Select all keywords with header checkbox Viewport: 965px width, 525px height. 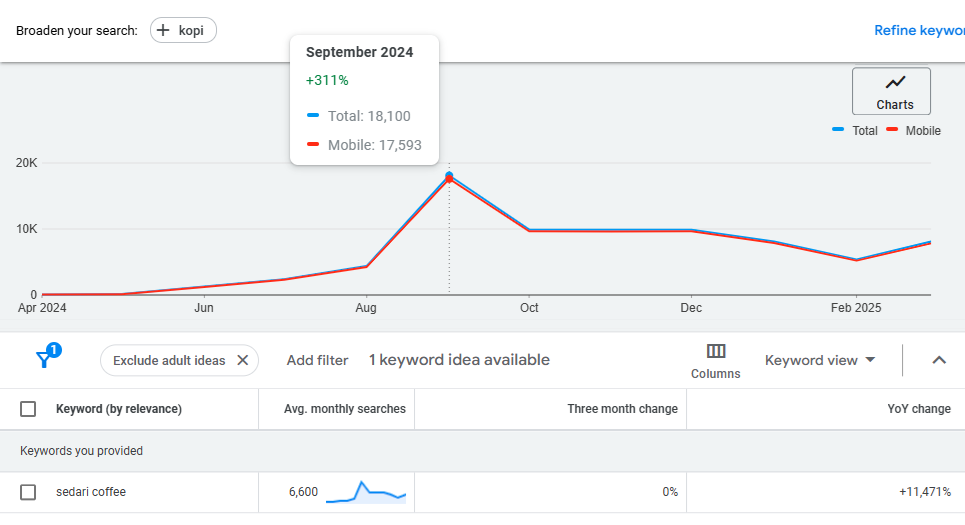(x=28, y=409)
